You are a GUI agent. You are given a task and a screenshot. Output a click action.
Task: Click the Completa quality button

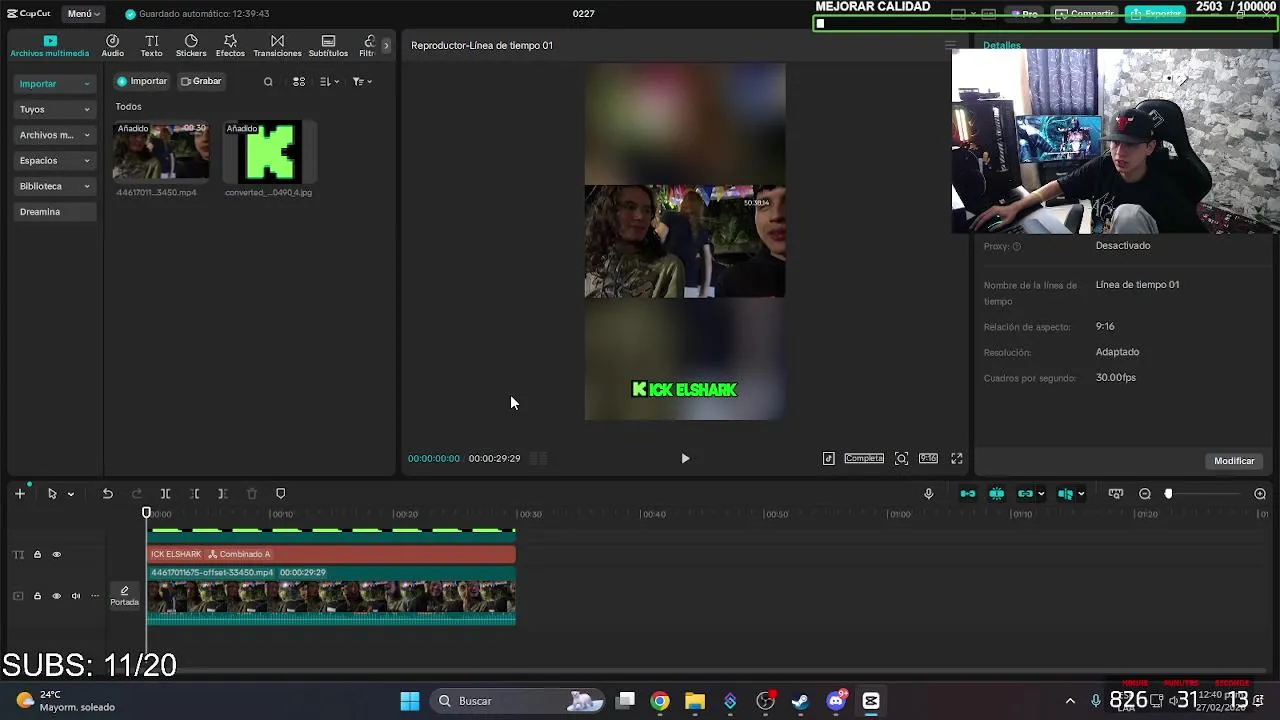[864, 458]
